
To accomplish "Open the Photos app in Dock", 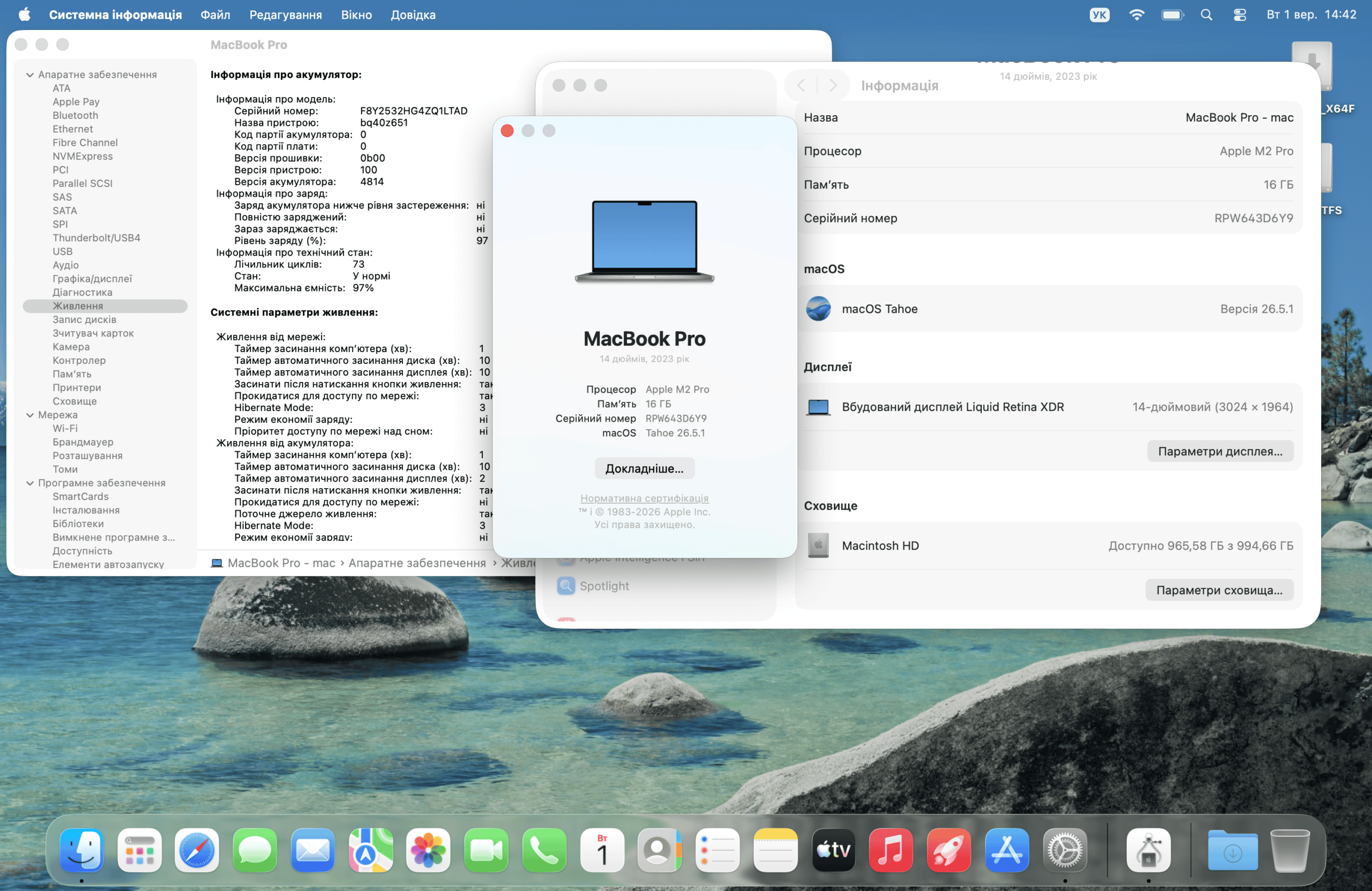I will click(x=428, y=850).
